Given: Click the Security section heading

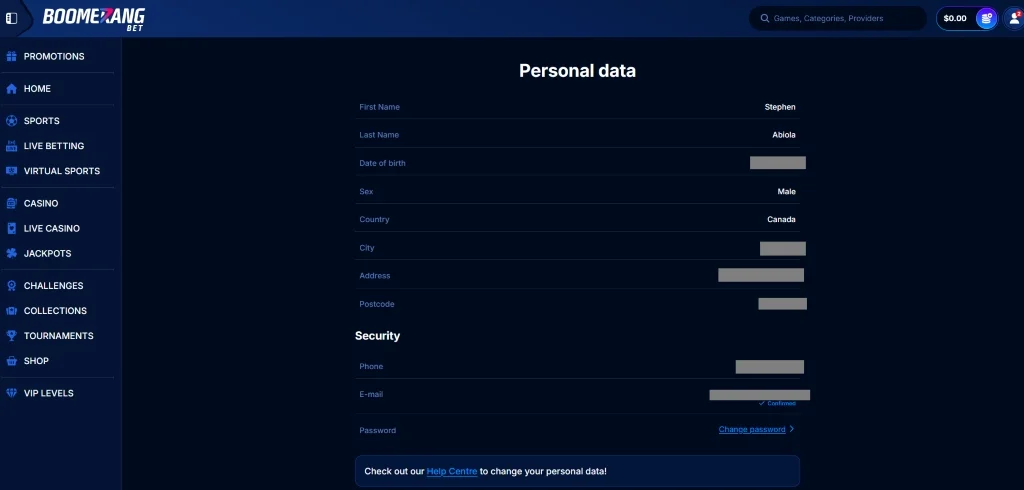Looking at the screenshot, I should click(377, 336).
